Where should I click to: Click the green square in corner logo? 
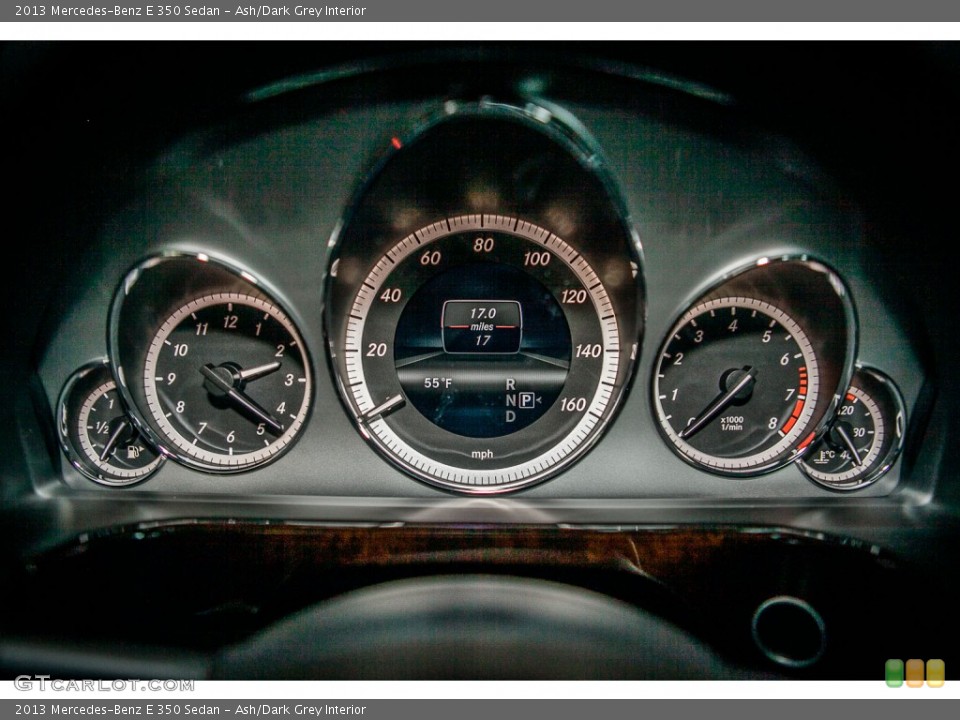pos(894,673)
